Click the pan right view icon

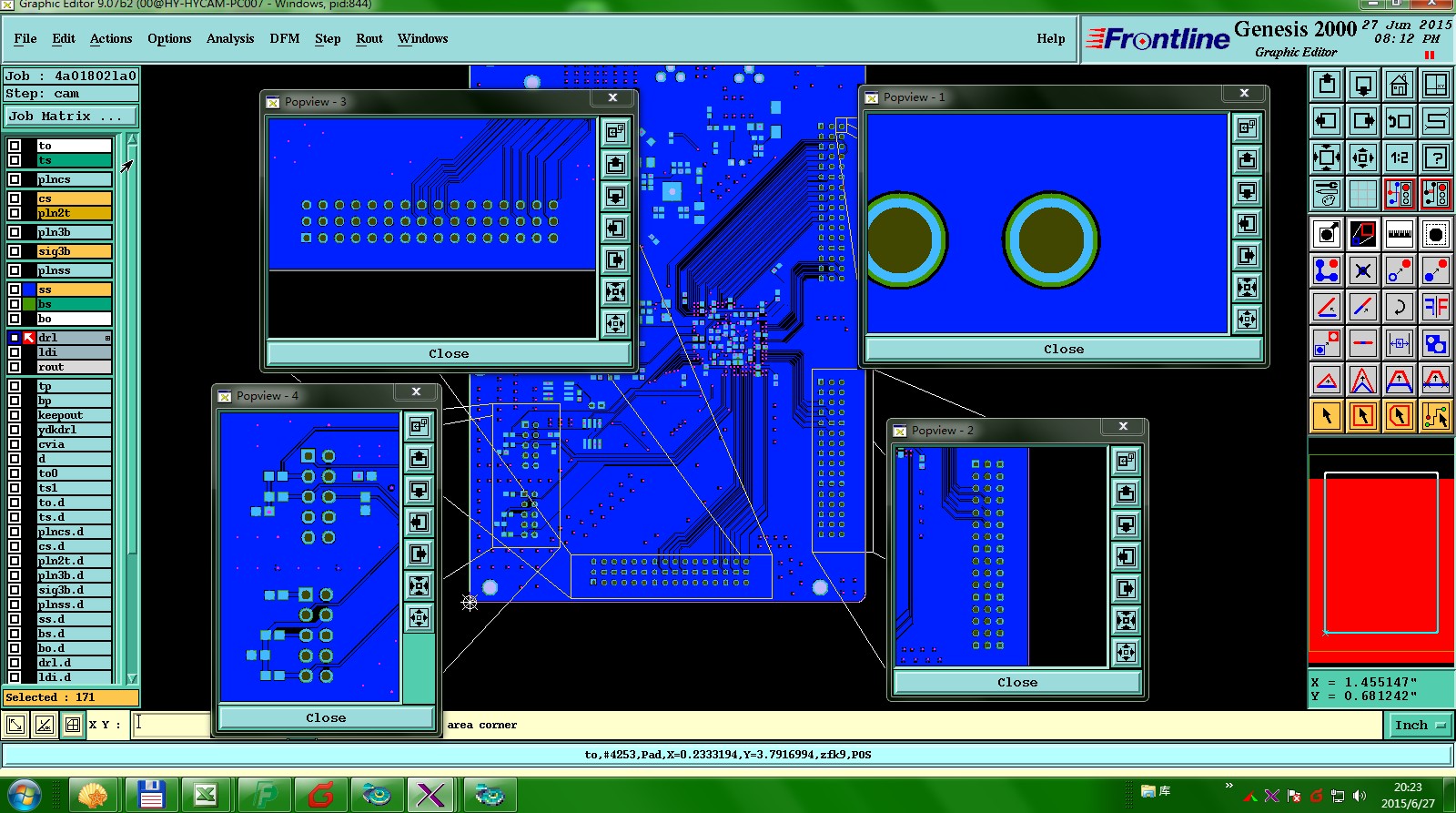[1363, 121]
